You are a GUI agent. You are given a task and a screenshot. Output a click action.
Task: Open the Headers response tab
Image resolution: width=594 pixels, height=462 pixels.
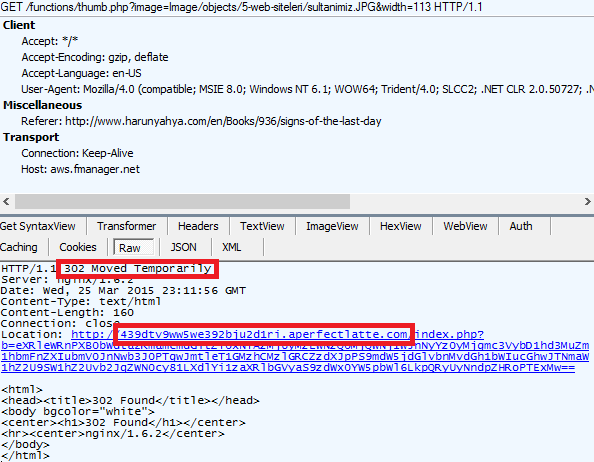point(198,226)
